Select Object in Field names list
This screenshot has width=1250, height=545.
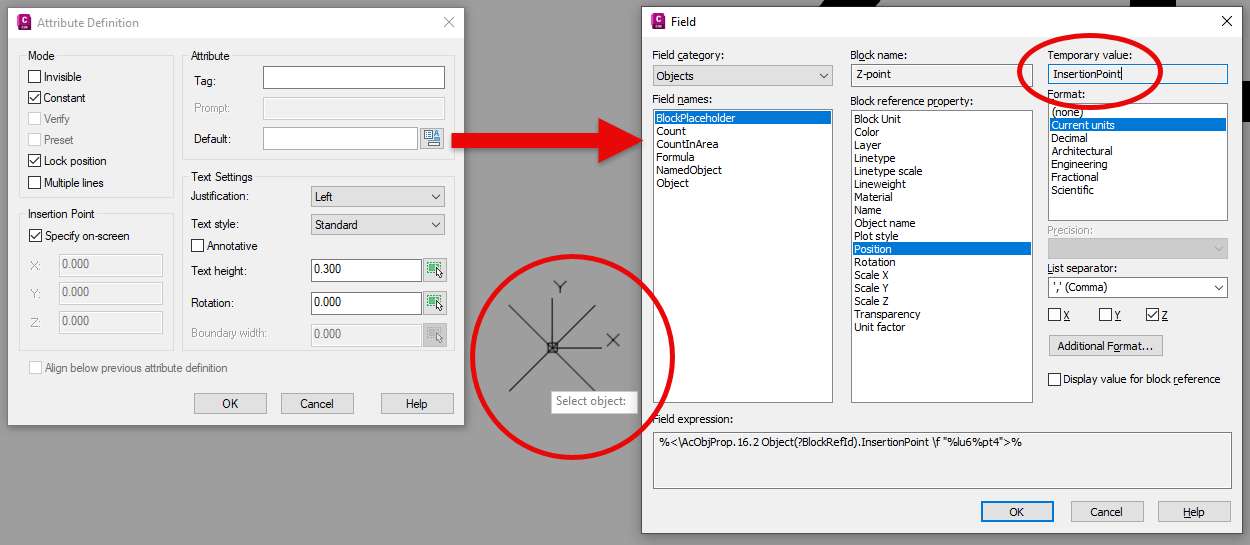[x=672, y=183]
